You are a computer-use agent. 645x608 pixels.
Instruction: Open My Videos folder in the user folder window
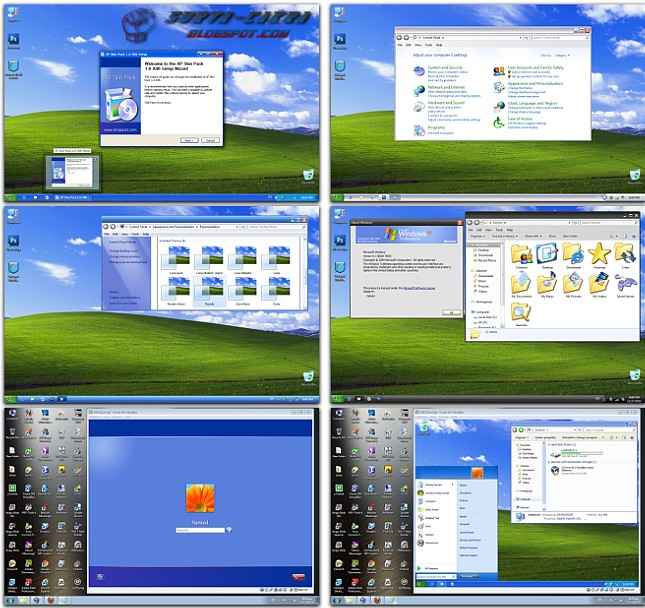point(599,285)
